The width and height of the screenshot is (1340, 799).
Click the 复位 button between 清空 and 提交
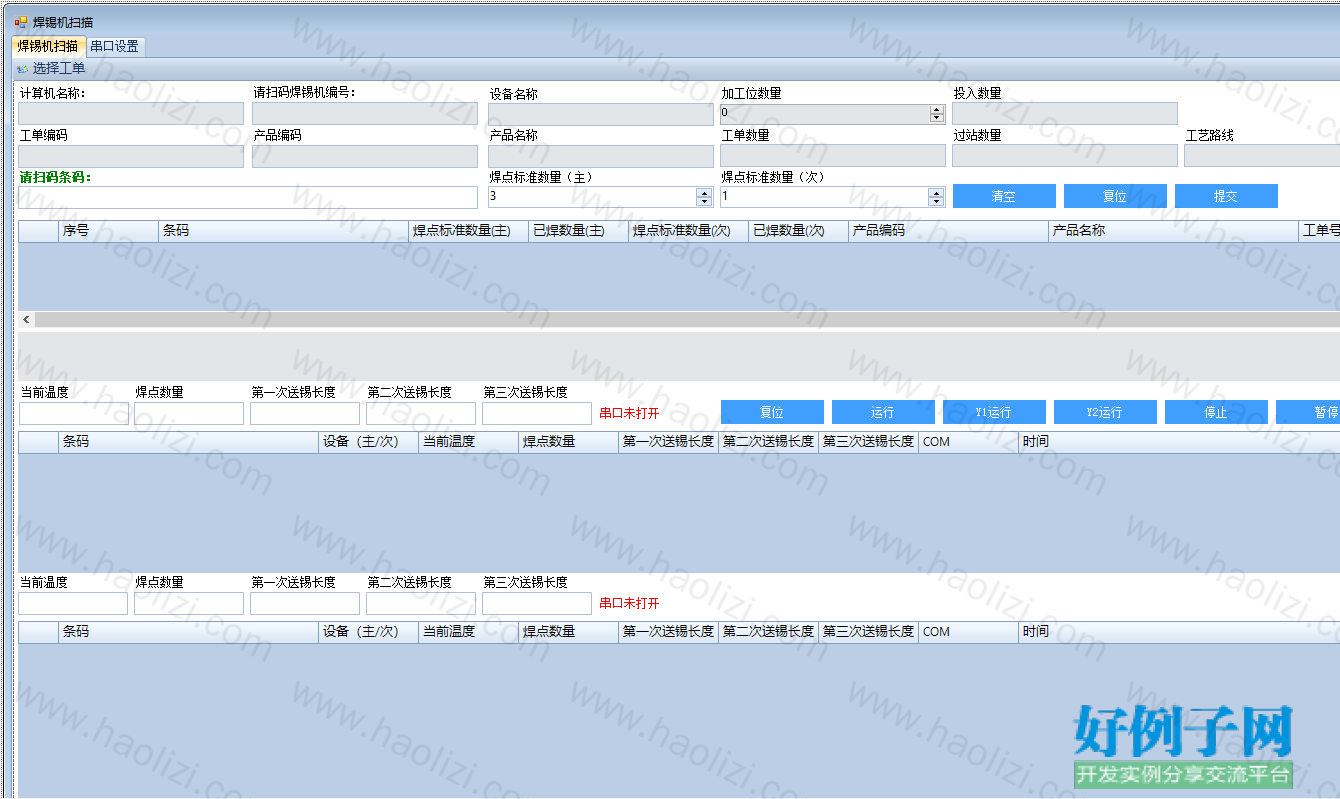pyautogui.click(x=1115, y=196)
